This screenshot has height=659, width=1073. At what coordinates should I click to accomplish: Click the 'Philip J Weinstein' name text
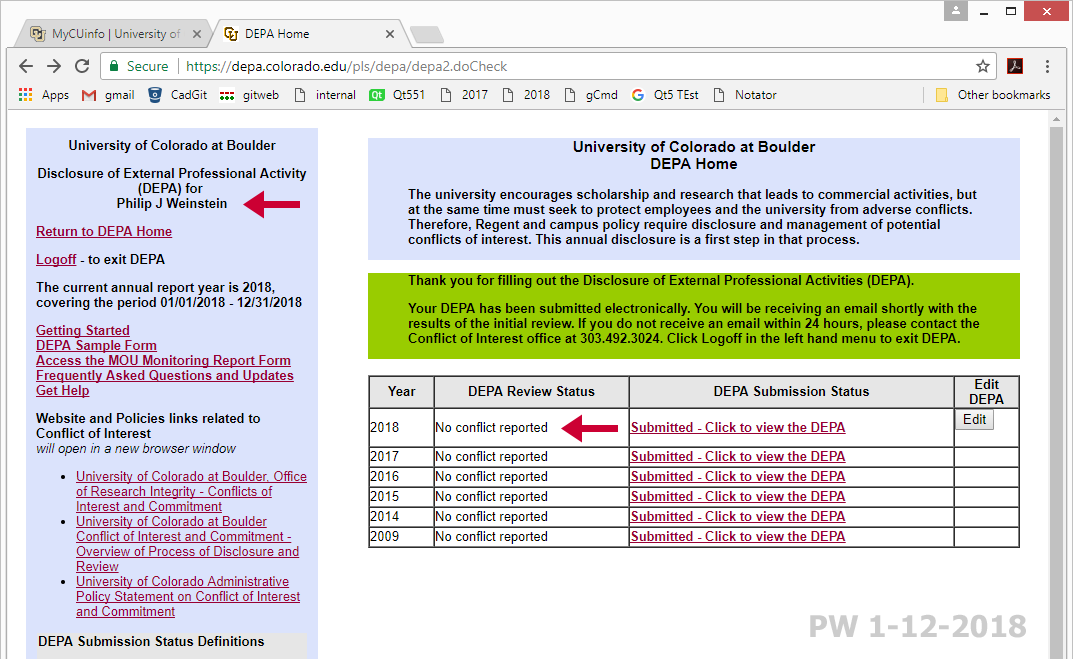[172, 203]
